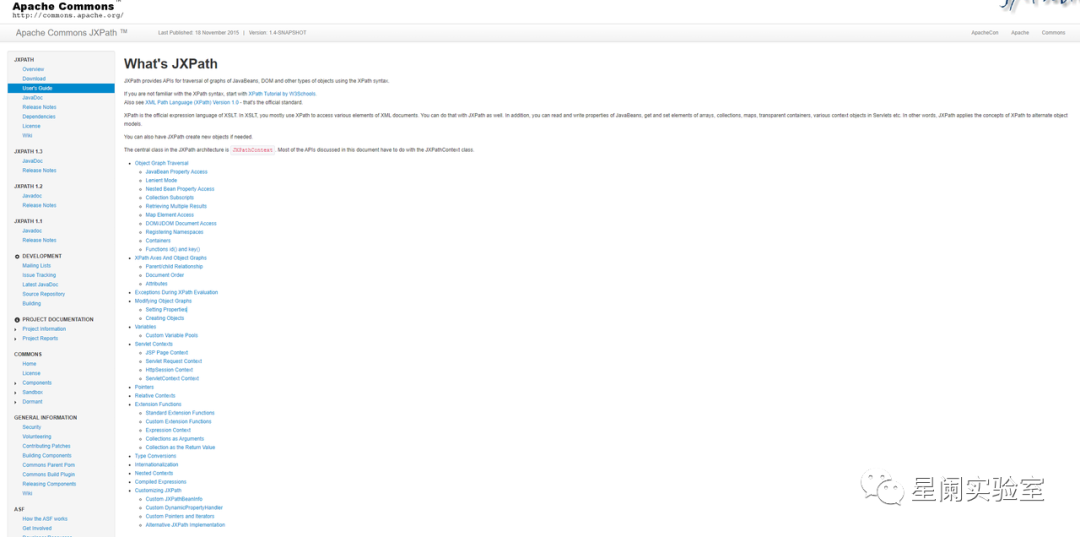Collapse the DEVELOPMENT section icon
The width and height of the screenshot is (1080, 537).
tap(17, 256)
